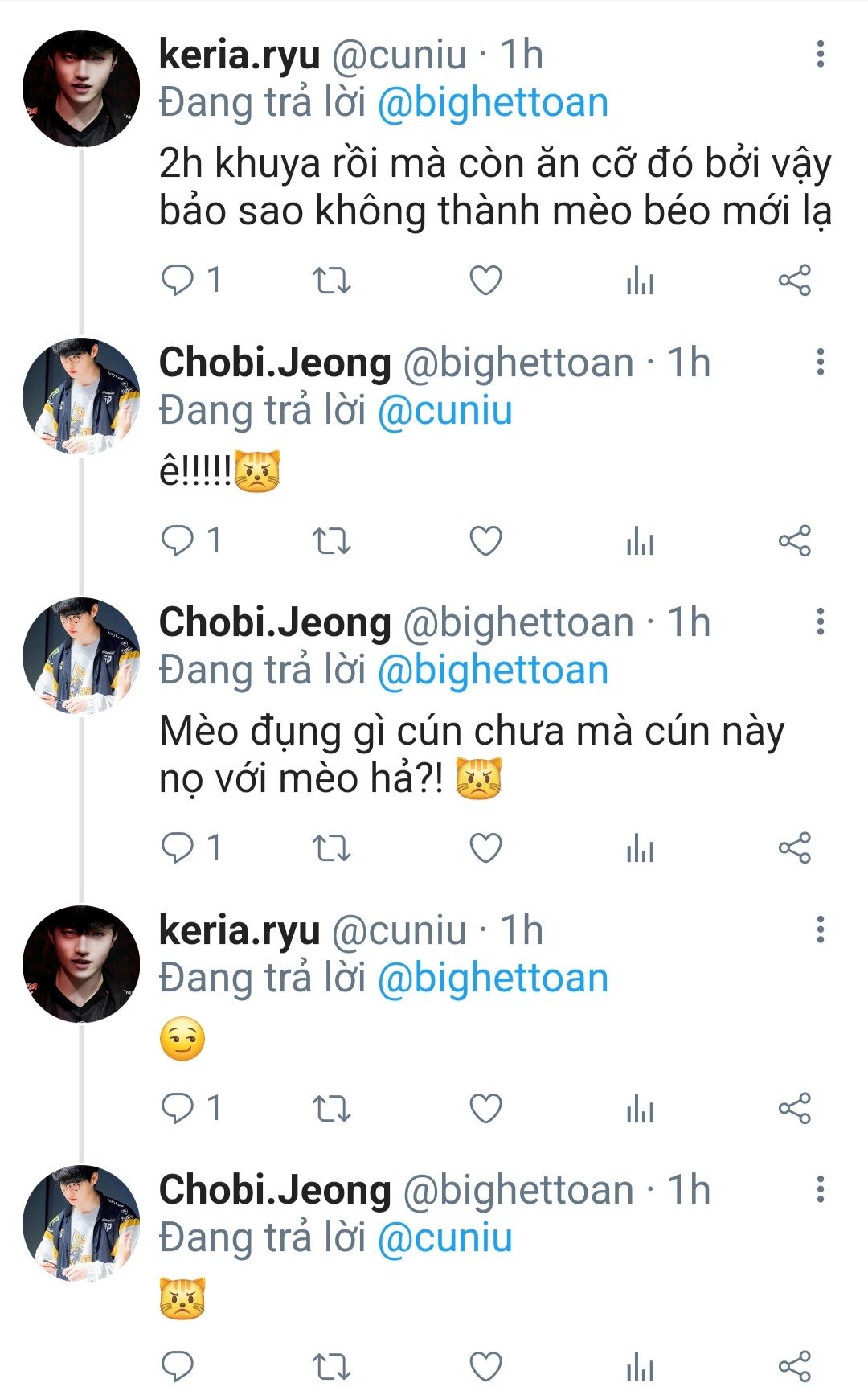
Task: Like the "ê!!!!!" reply tweet
Action: click(485, 540)
